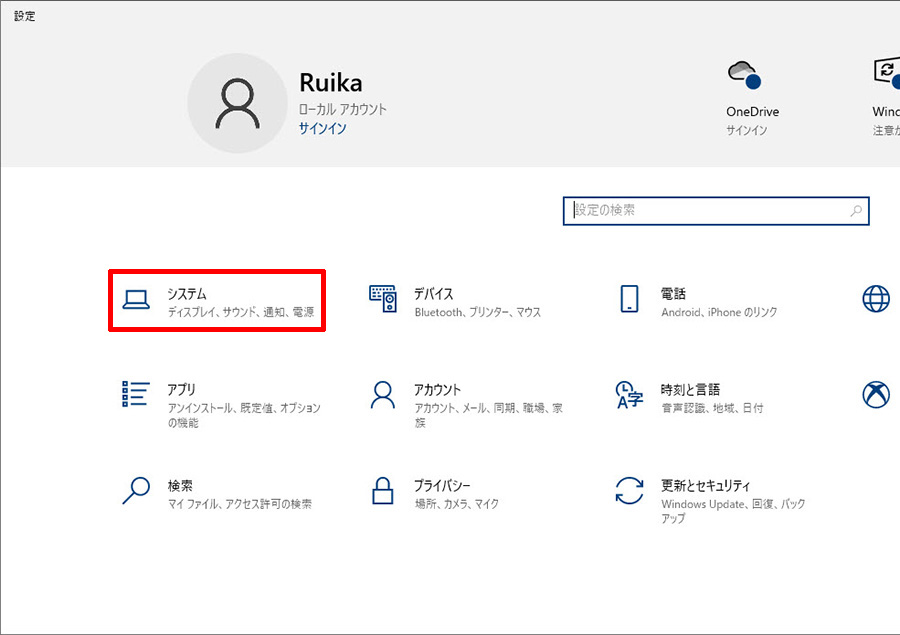Screen dimensions: 900x635
Task: Open デバイス keyboard and speaker icon
Action: pyautogui.click(x=383, y=299)
